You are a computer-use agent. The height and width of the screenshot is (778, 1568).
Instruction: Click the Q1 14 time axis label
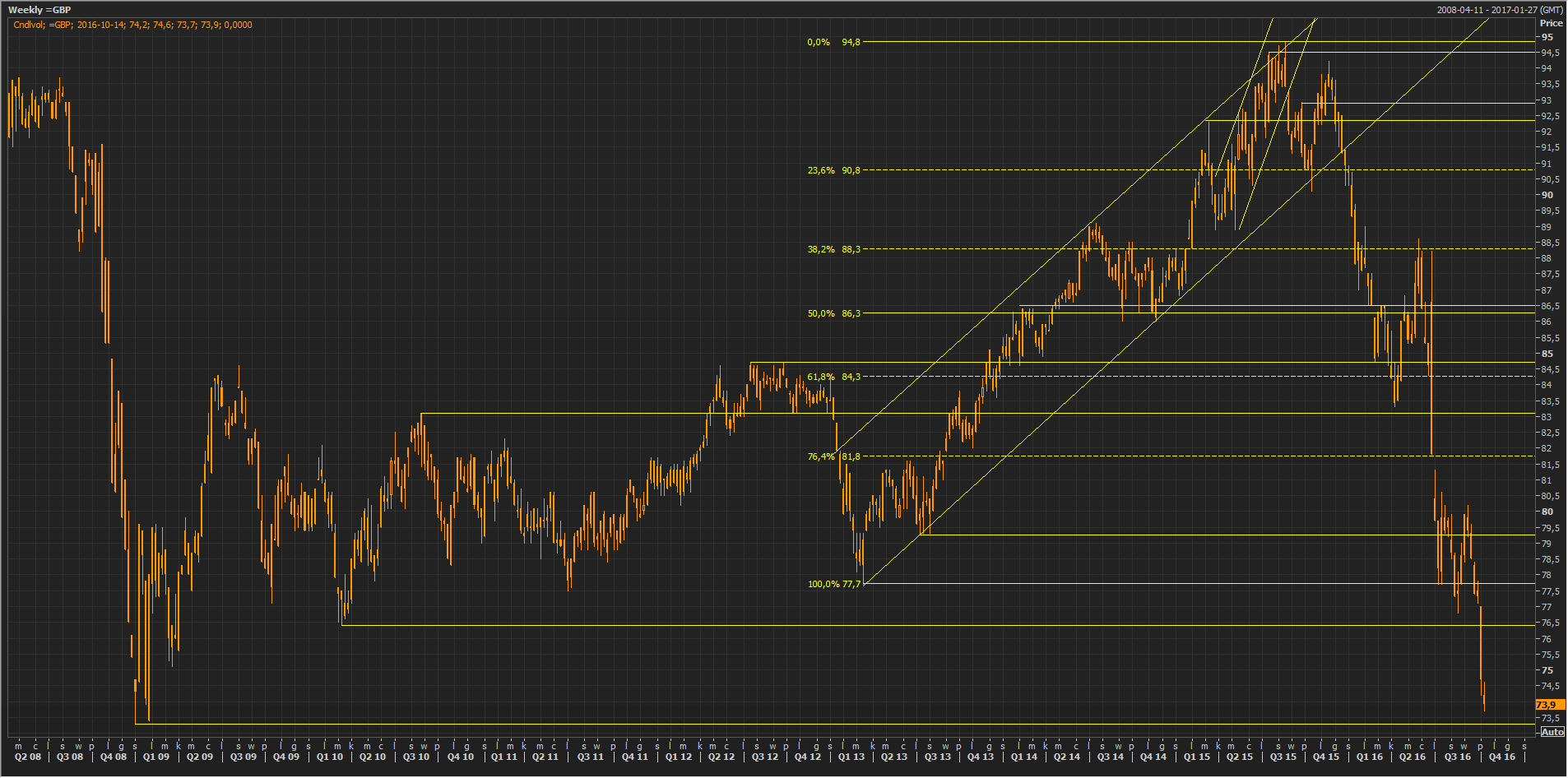click(x=1023, y=757)
